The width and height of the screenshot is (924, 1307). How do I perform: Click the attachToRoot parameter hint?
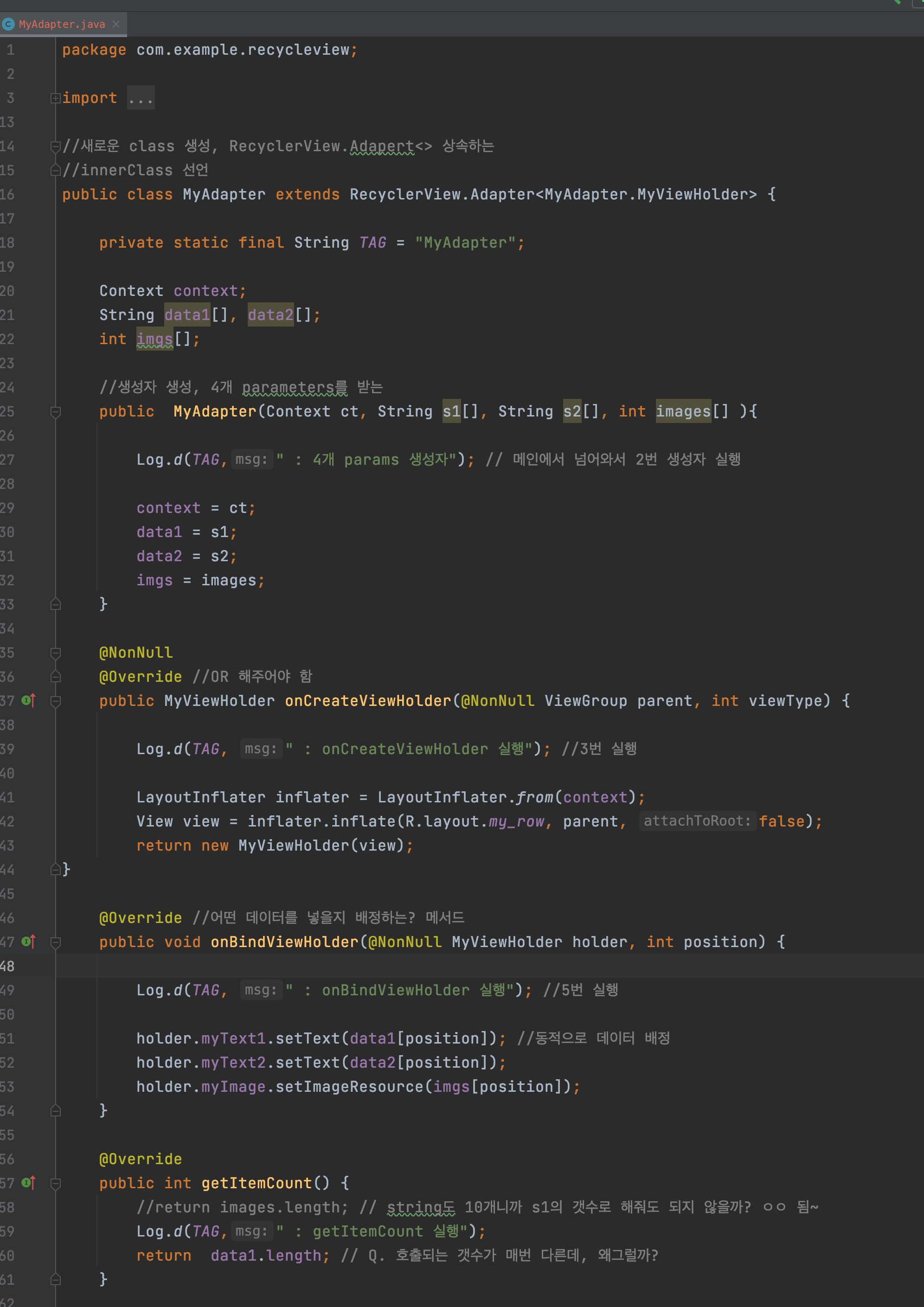click(x=697, y=821)
